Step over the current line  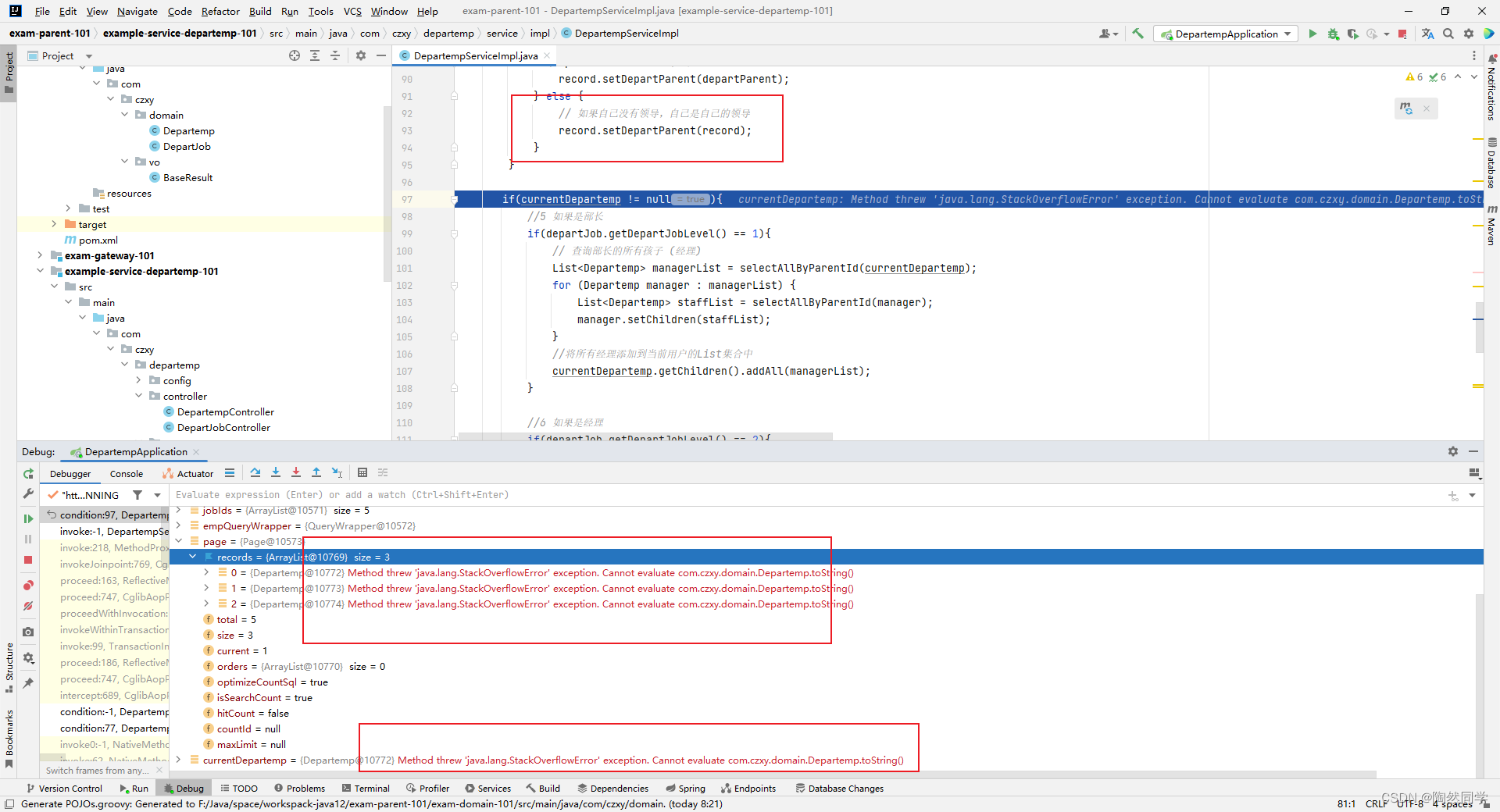(255, 472)
